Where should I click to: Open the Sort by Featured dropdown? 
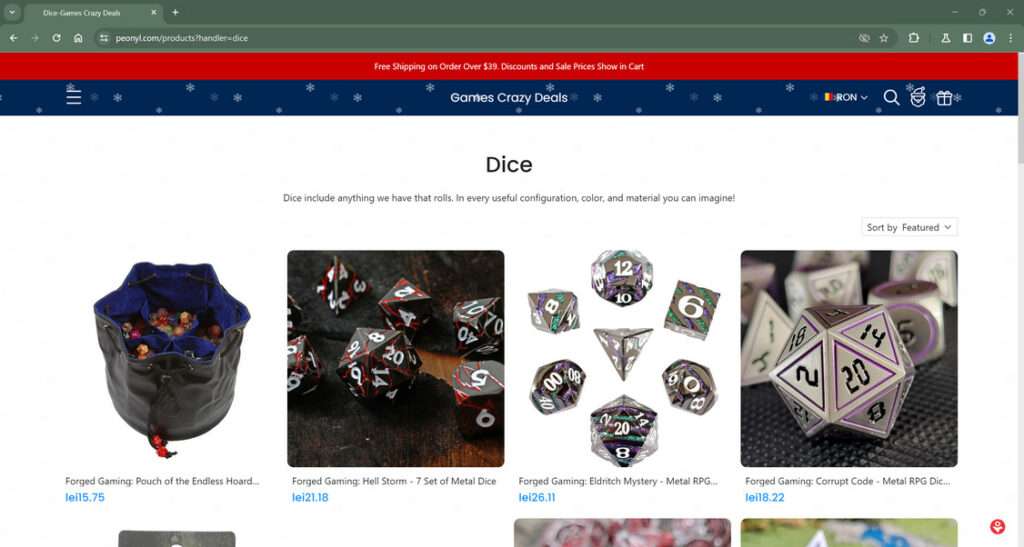click(909, 227)
